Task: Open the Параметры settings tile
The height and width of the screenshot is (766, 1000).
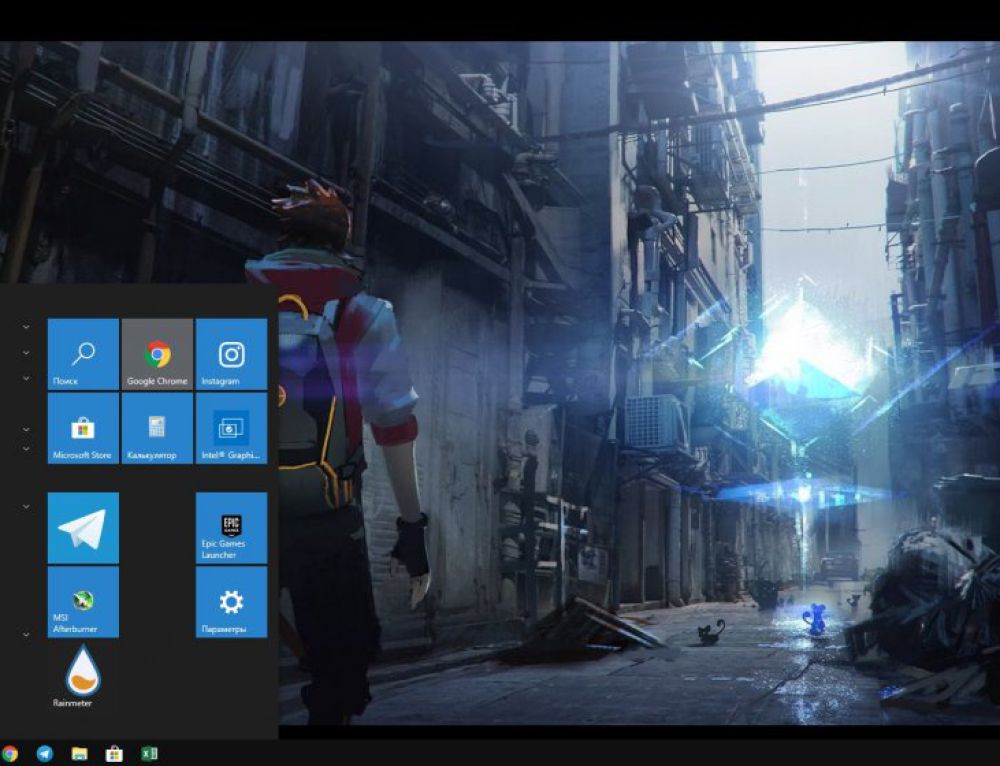Action: (x=230, y=604)
